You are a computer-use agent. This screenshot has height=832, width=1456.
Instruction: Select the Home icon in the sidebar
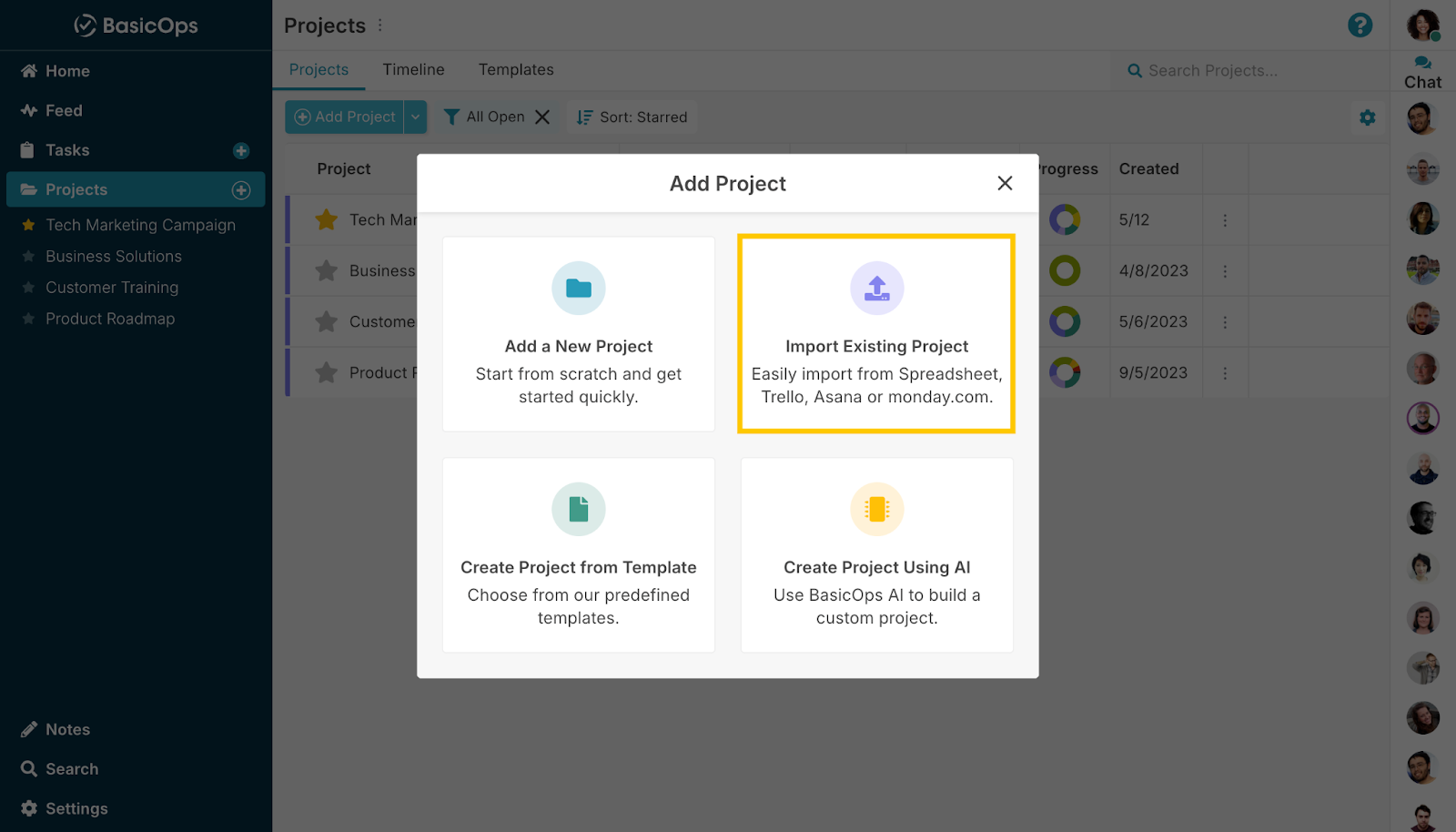pyautogui.click(x=27, y=70)
